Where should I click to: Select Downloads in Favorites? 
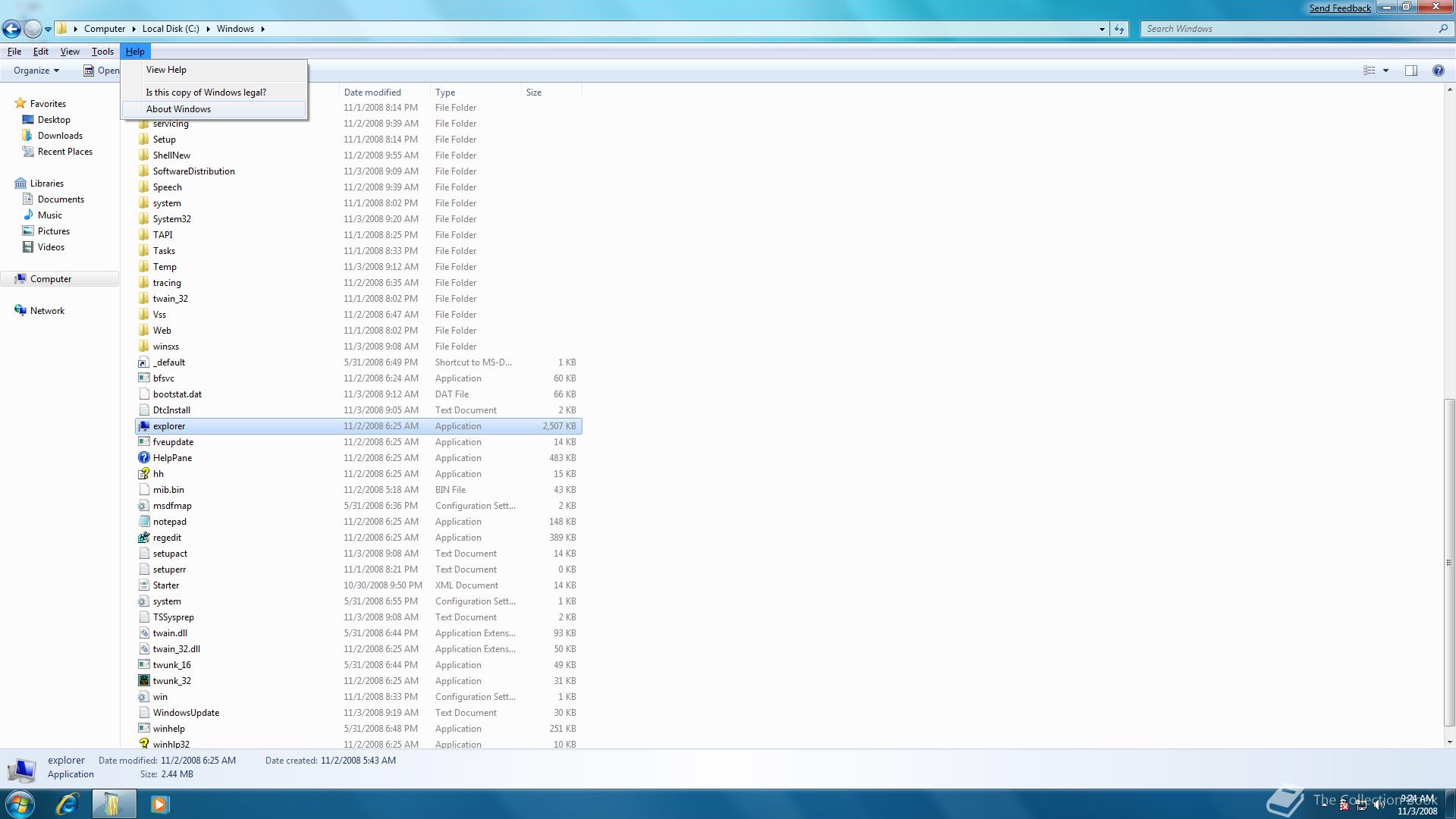pos(60,136)
